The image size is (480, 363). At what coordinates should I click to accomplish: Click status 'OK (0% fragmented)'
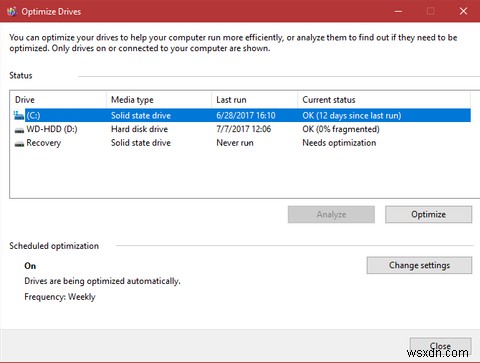[341, 129]
